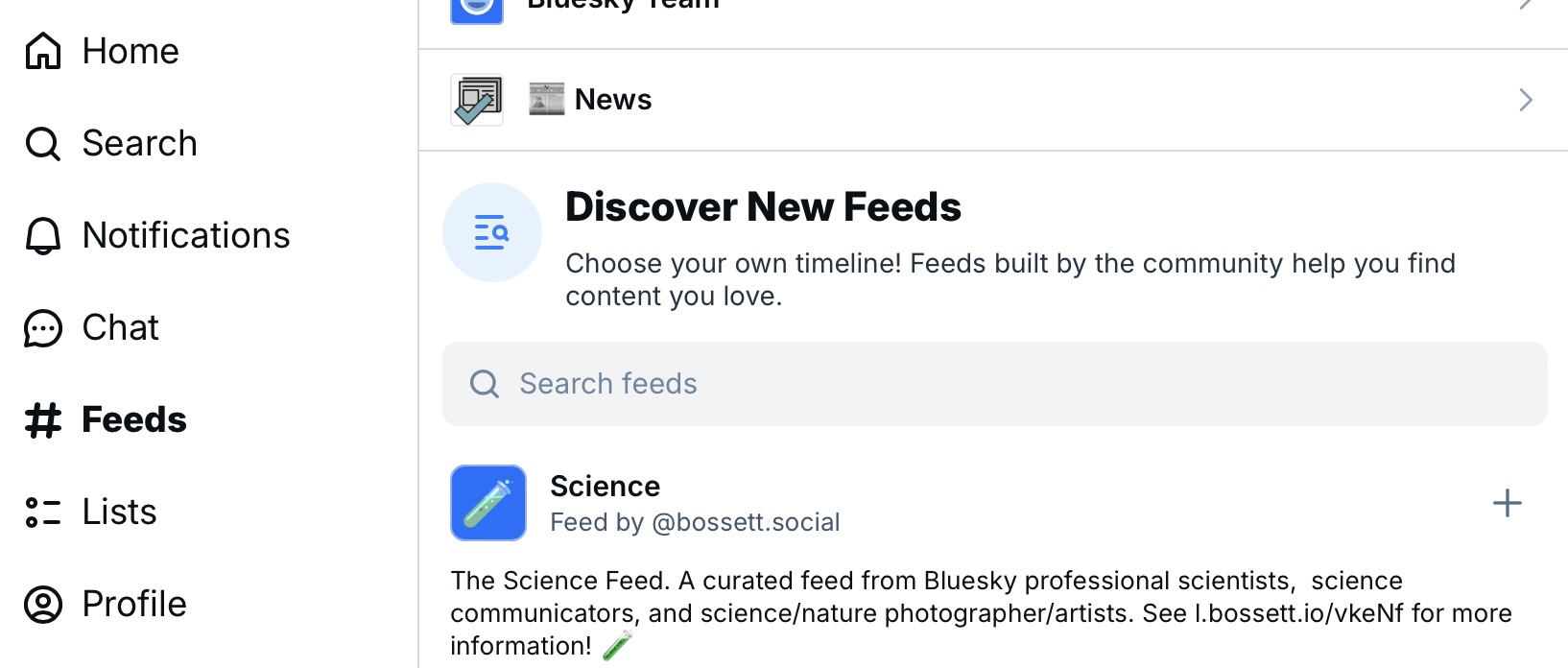Open the News feed chevron arrow
The width and height of the screenshot is (1568, 668).
(x=1526, y=100)
